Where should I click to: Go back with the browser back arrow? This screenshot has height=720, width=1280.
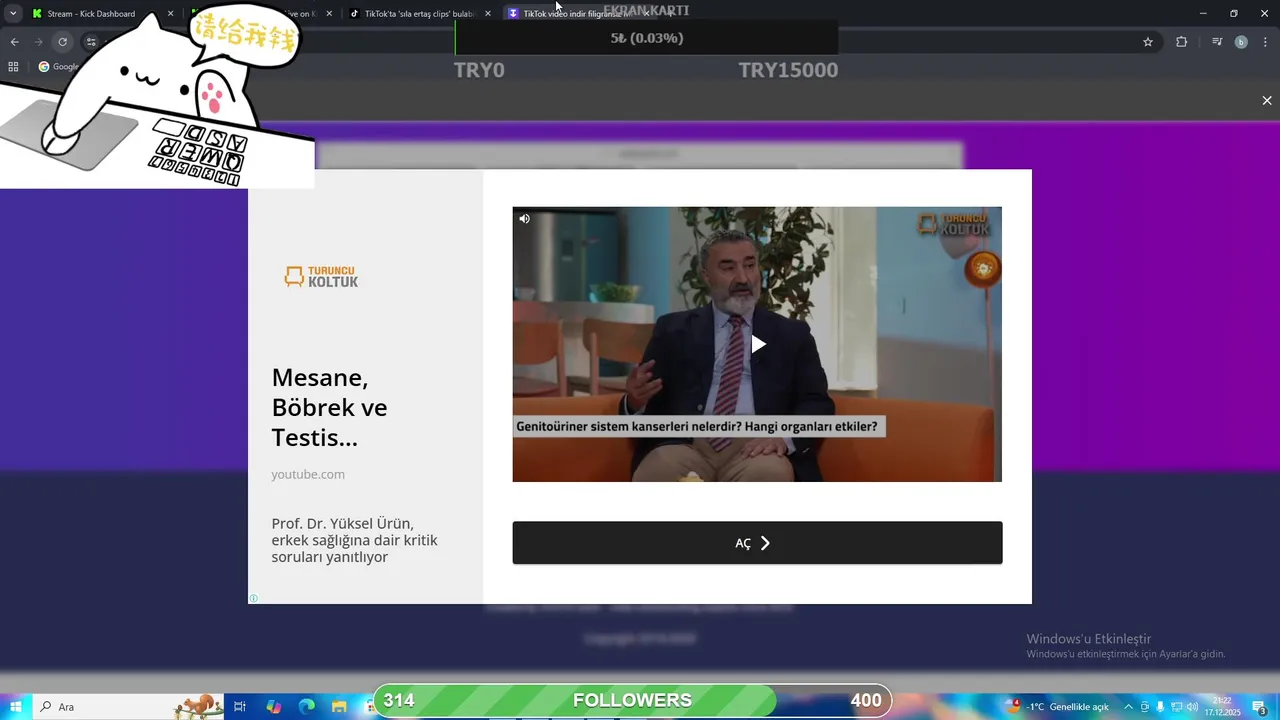coord(14,42)
